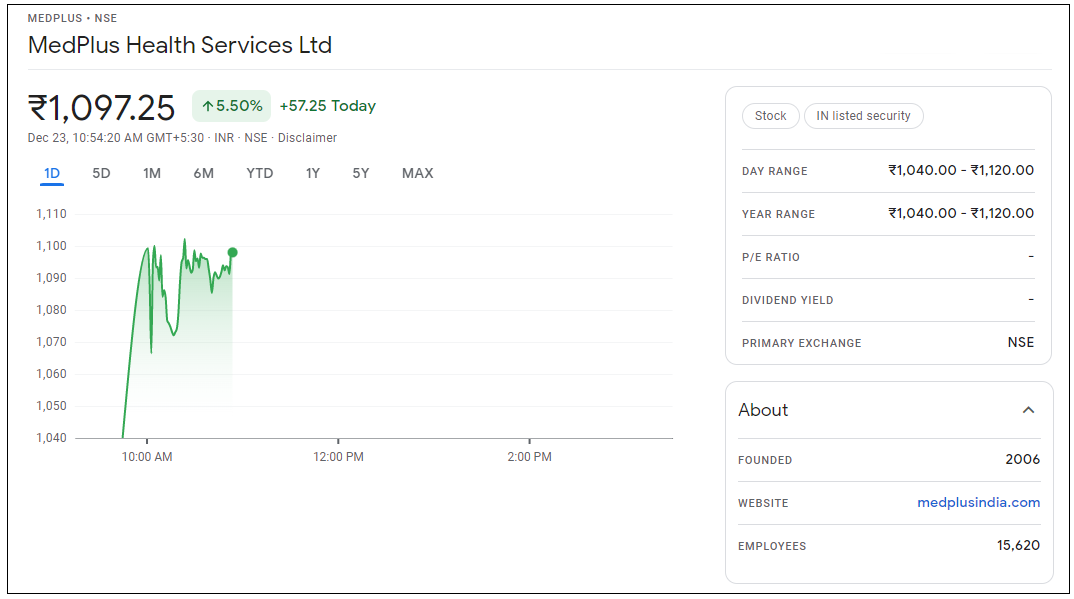The height and width of the screenshot is (599, 1074).
Task: Switch to the 1Y chart range
Action: (x=313, y=174)
